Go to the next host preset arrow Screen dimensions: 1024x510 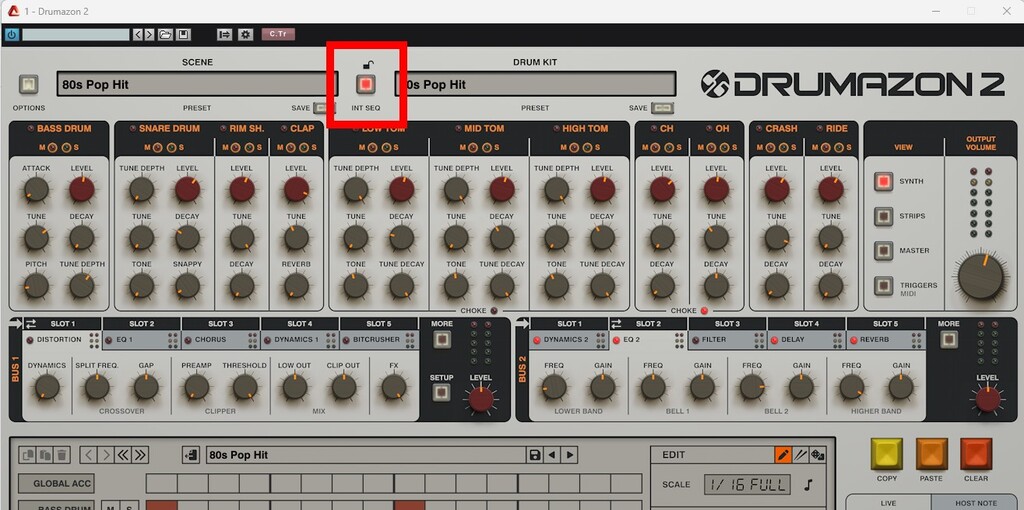point(150,35)
